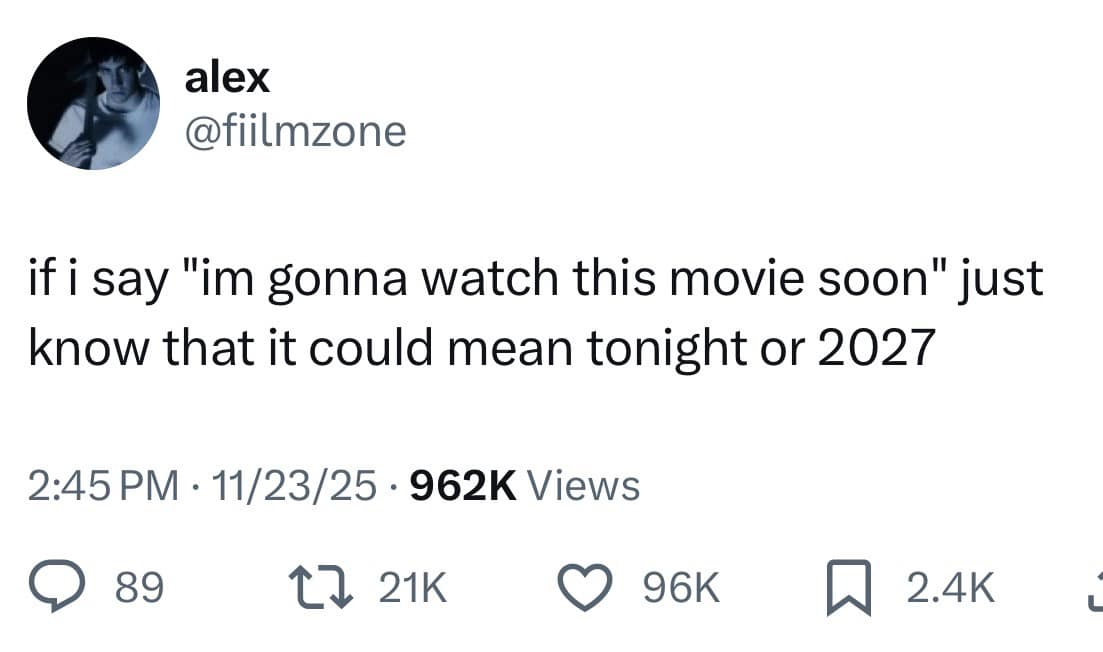Click the words 'if i say' starting the tweet
The image size is (1103, 652).
tap(98, 279)
